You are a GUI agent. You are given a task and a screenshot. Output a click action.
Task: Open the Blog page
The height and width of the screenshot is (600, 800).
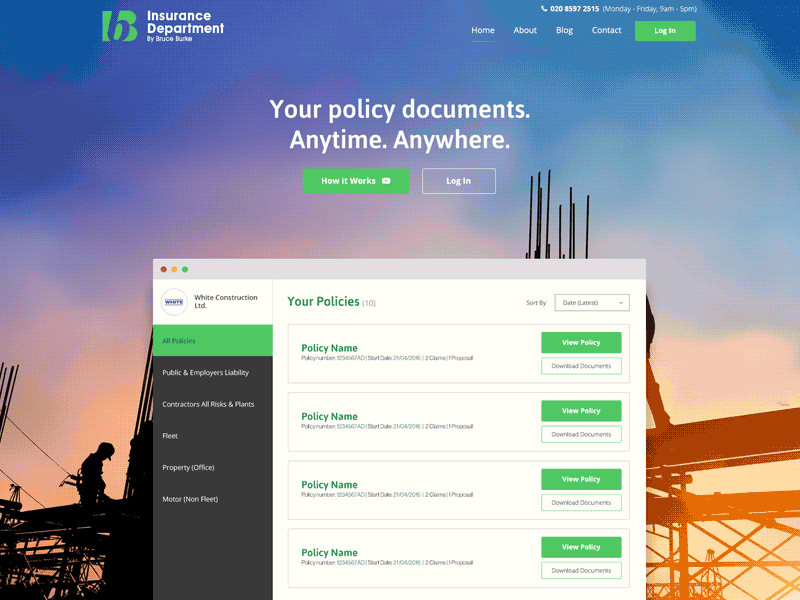click(x=564, y=30)
